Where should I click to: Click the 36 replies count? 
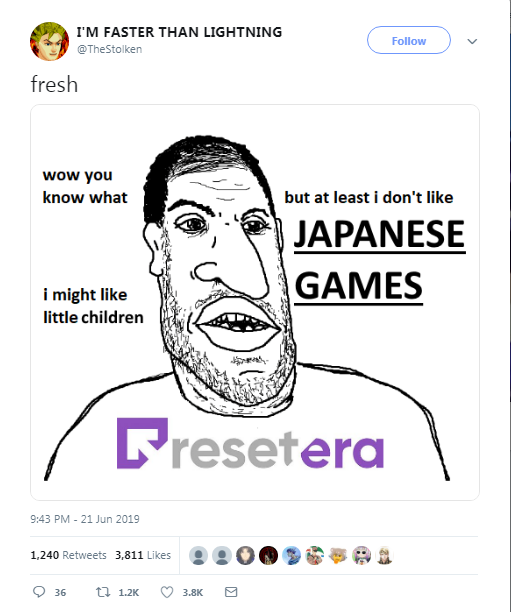pos(60,592)
